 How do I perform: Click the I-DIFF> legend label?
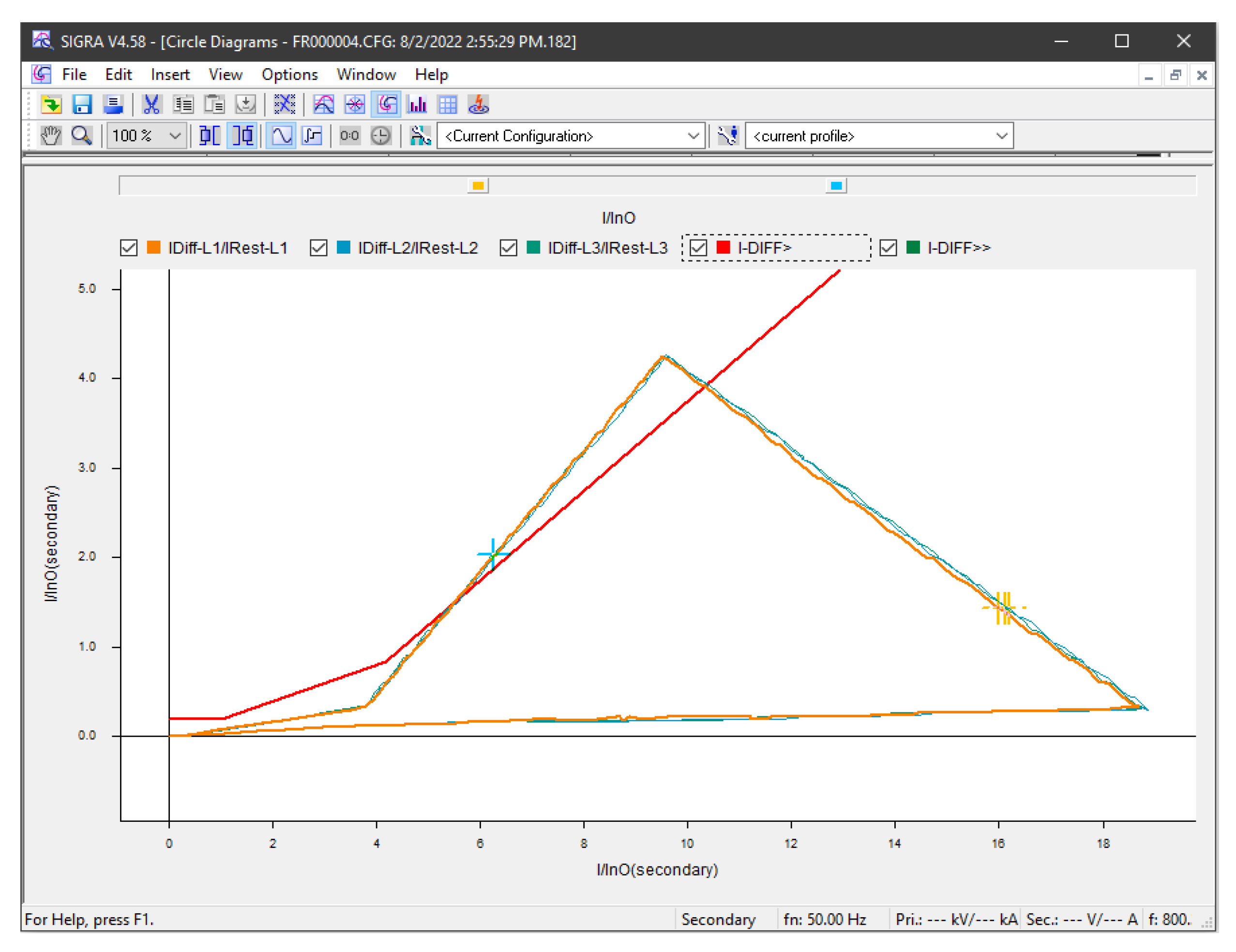pyautogui.click(x=764, y=248)
